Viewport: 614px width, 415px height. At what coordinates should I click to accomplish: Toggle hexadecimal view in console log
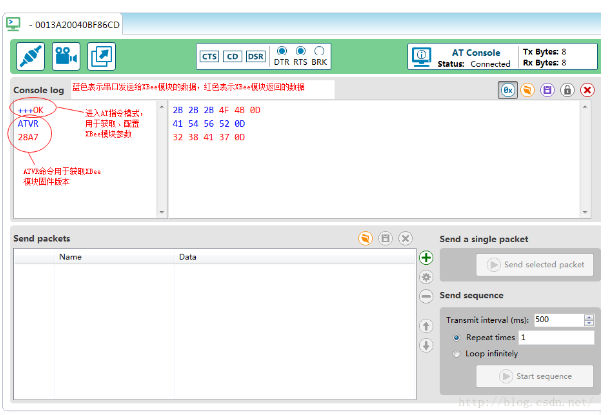508,90
